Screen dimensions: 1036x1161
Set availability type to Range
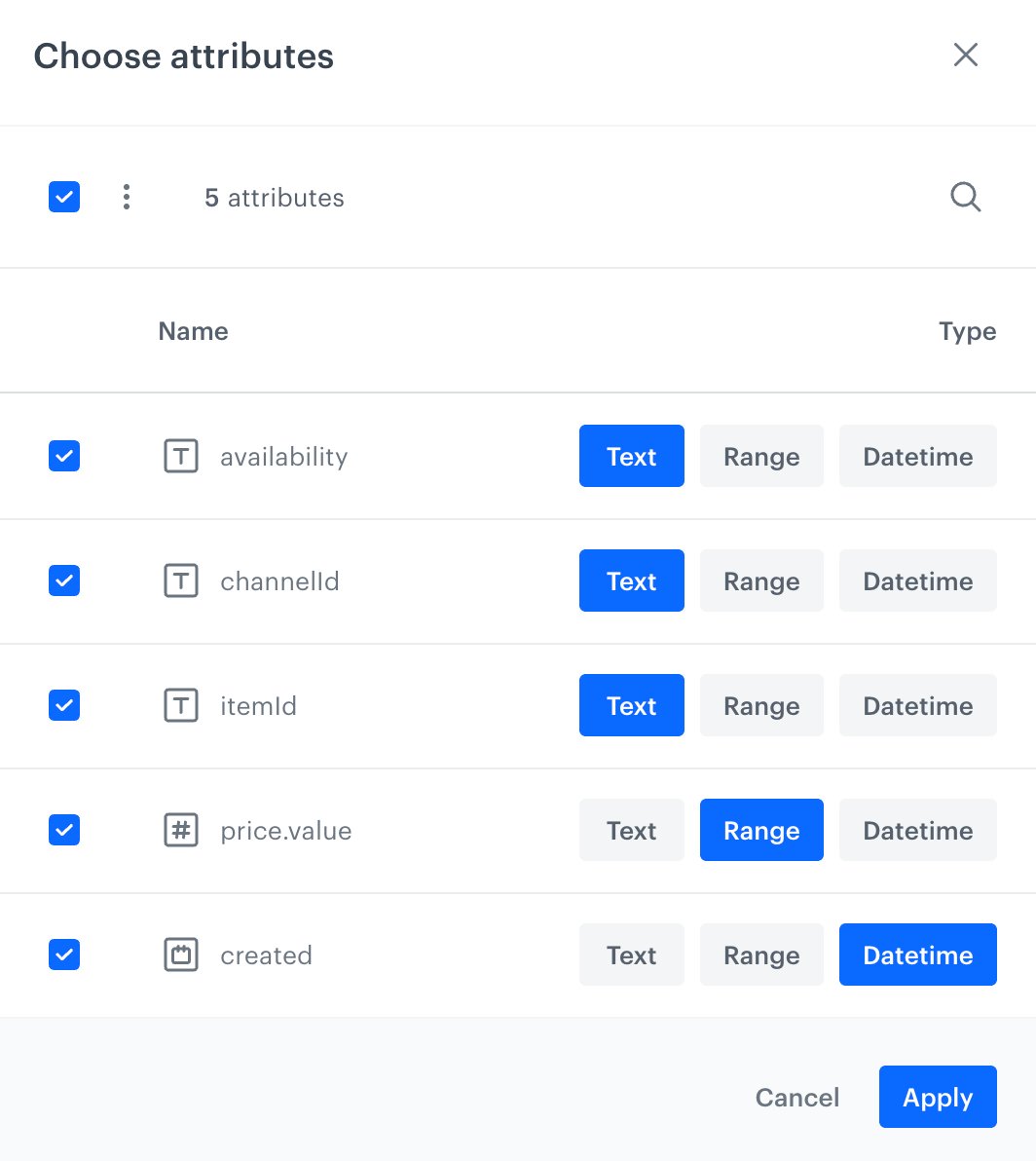click(x=761, y=456)
